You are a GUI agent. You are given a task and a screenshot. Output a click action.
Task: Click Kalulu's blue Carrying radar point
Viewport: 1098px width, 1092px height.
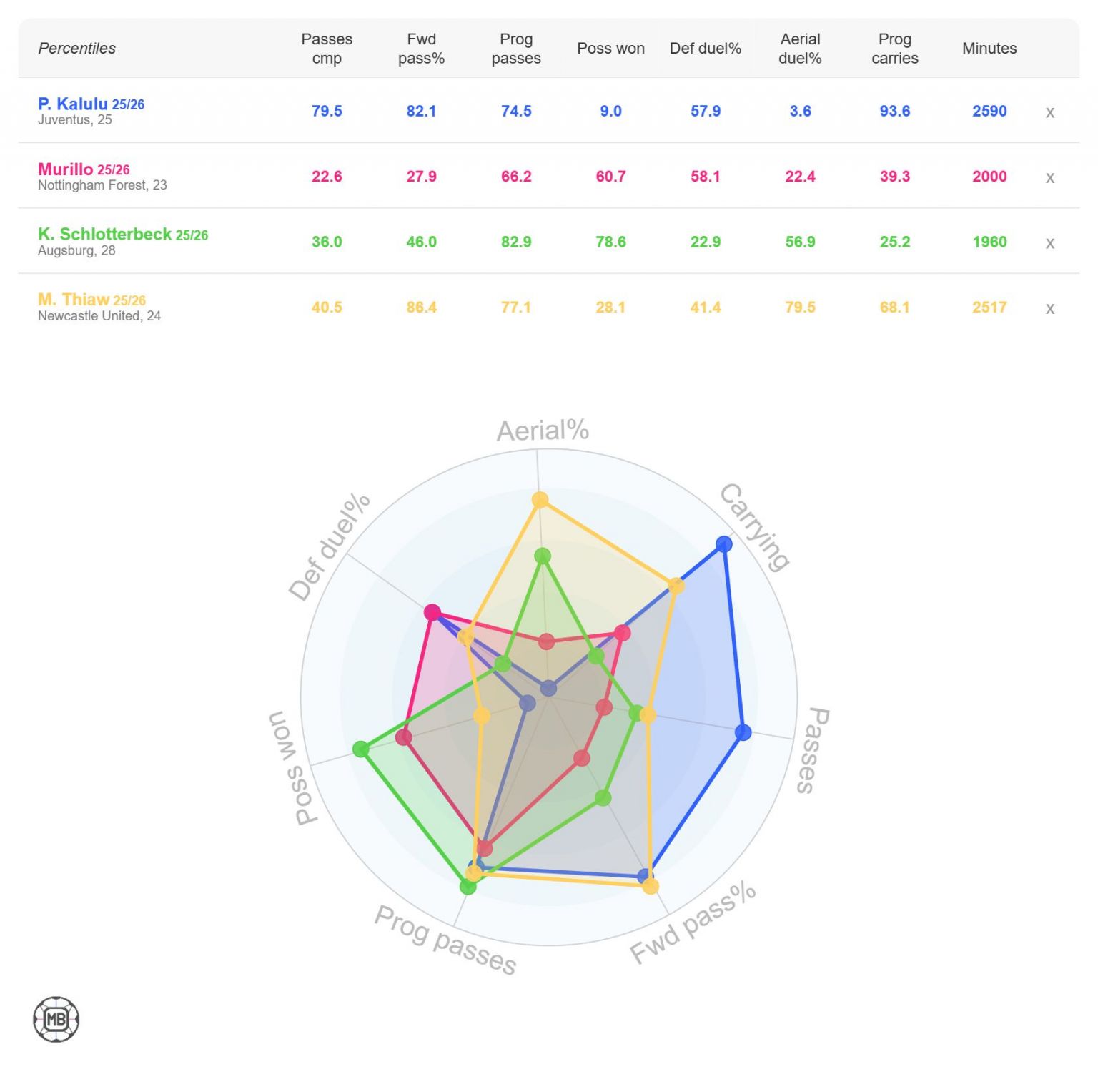(723, 544)
